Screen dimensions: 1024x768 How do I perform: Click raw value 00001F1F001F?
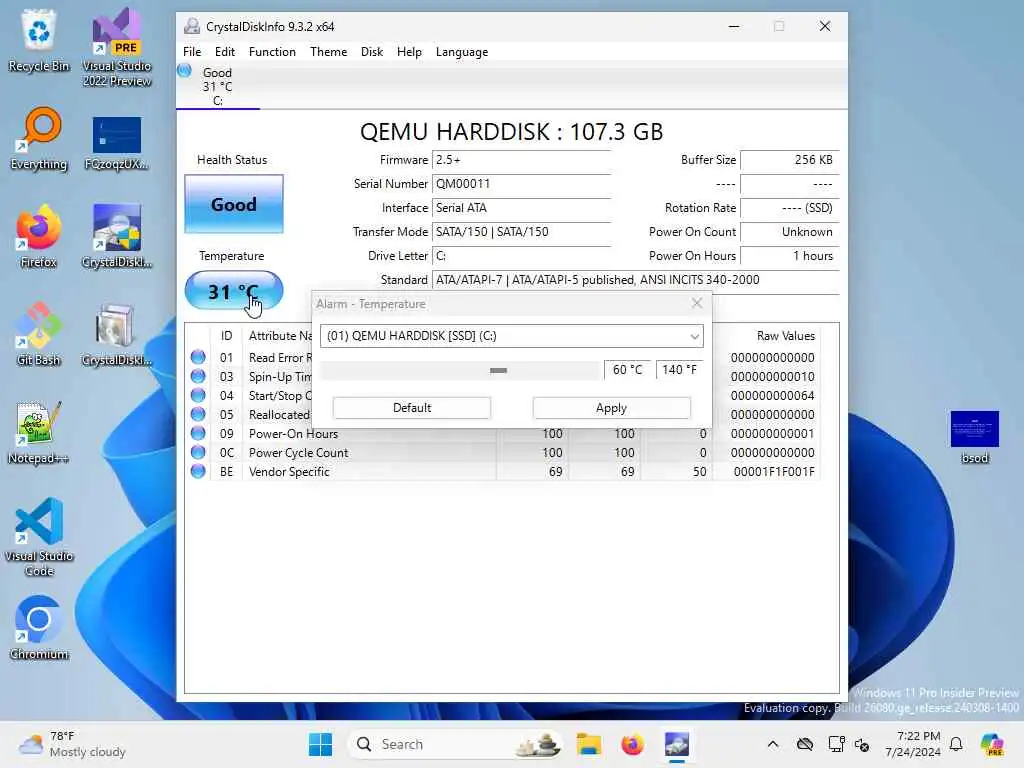pyautogui.click(x=774, y=472)
